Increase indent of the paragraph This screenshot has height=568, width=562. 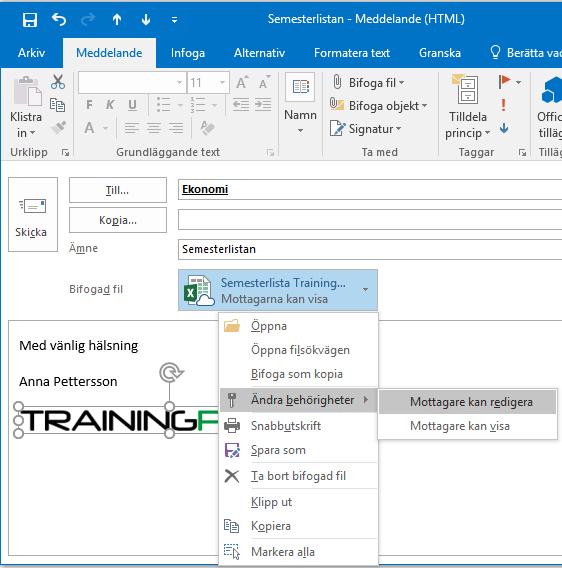(263, 105)
